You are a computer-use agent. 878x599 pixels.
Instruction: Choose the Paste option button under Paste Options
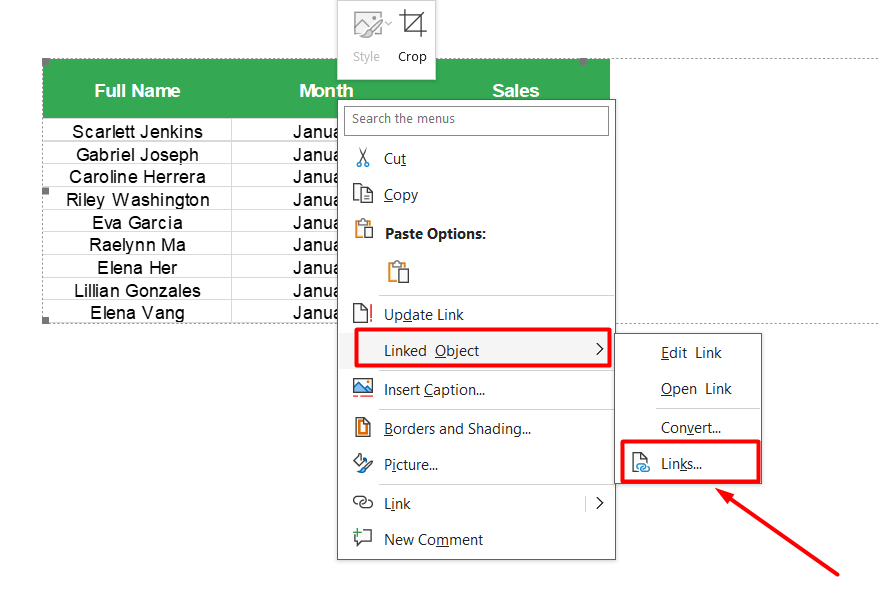click(x=398, y=272)
